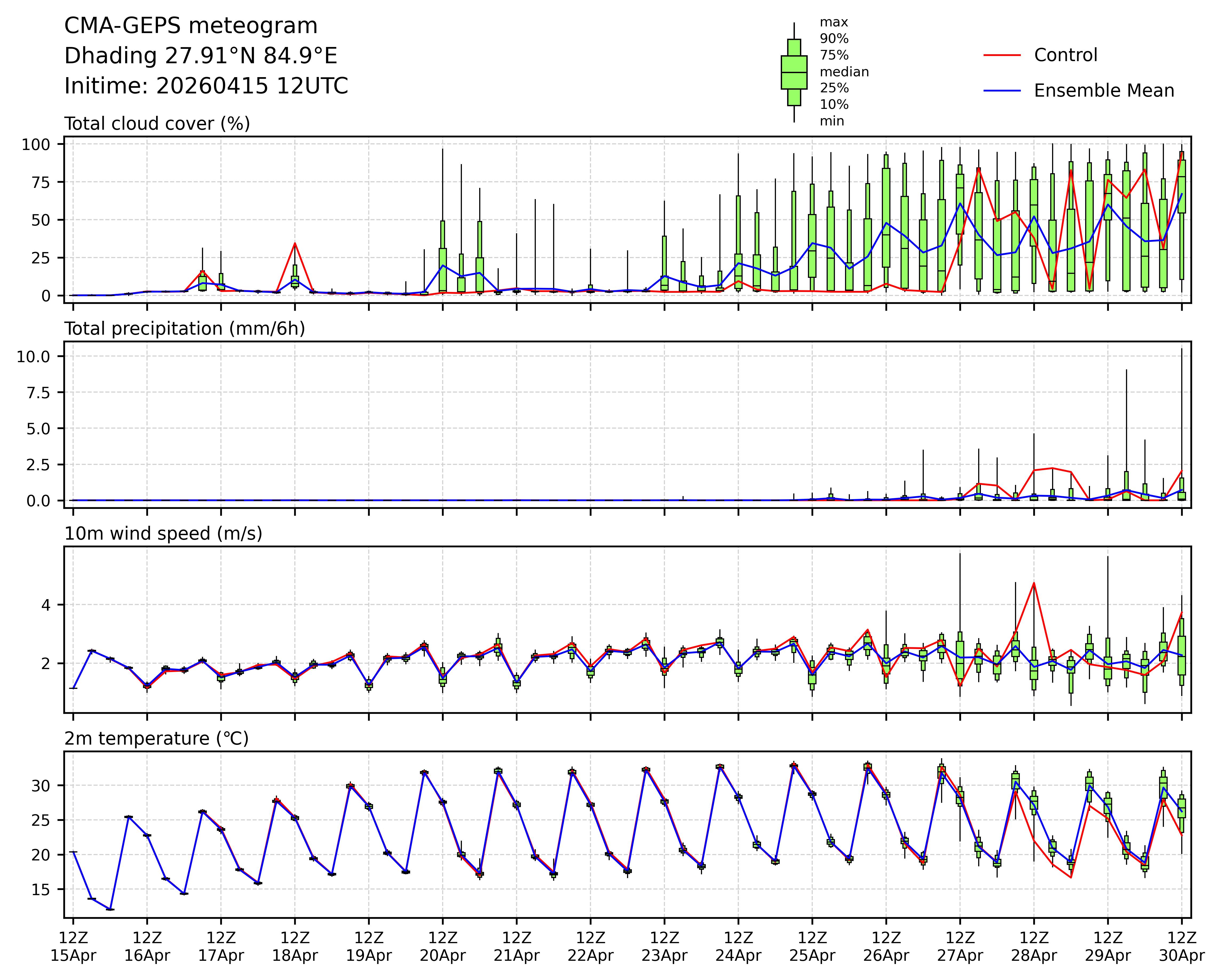1221x980 pixels.
Task: Click the 'Initime: 20260415 12UTC' text
Action: pyautogui.click(x=206, y=86)
